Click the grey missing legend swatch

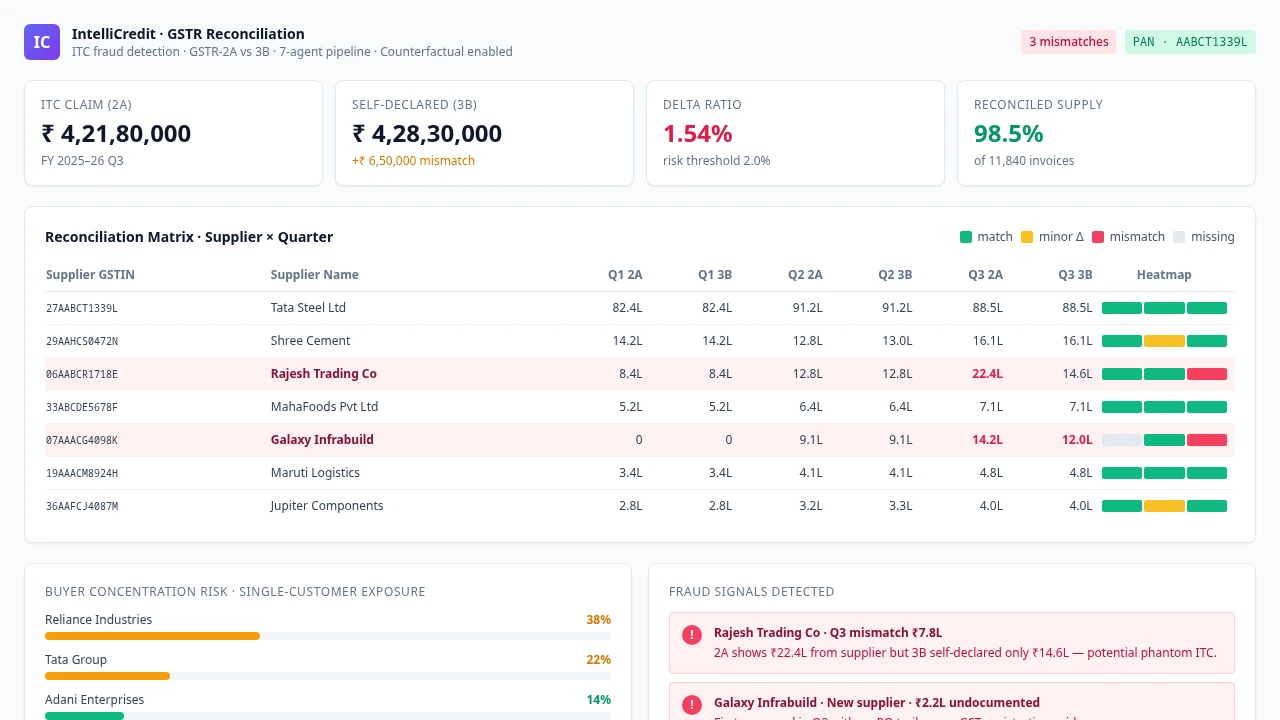click(x=1179, y=237)
